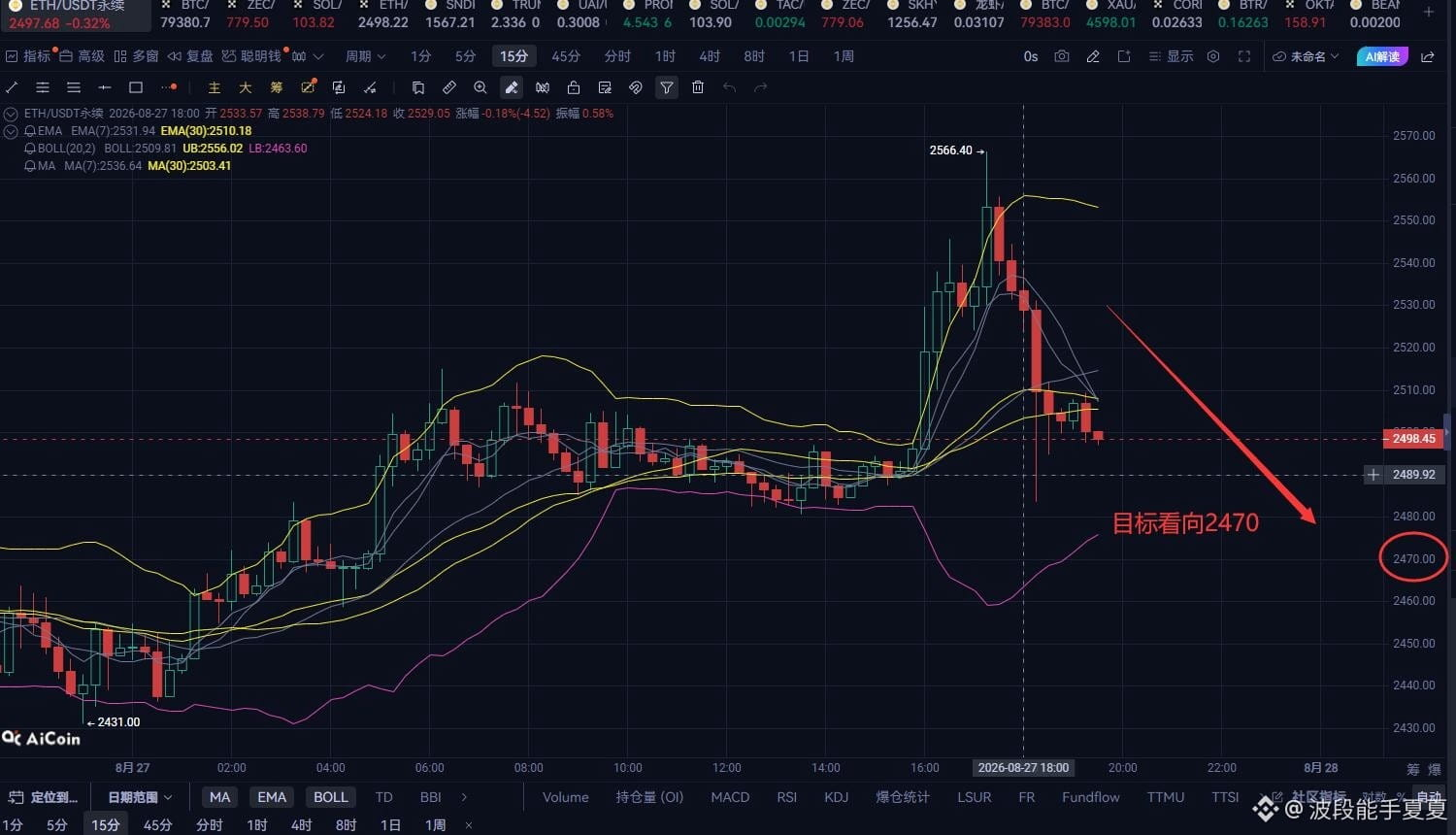
Task: Enter fullscreen chart mode
Action: pyautogui.click(x=1244, y=56)
